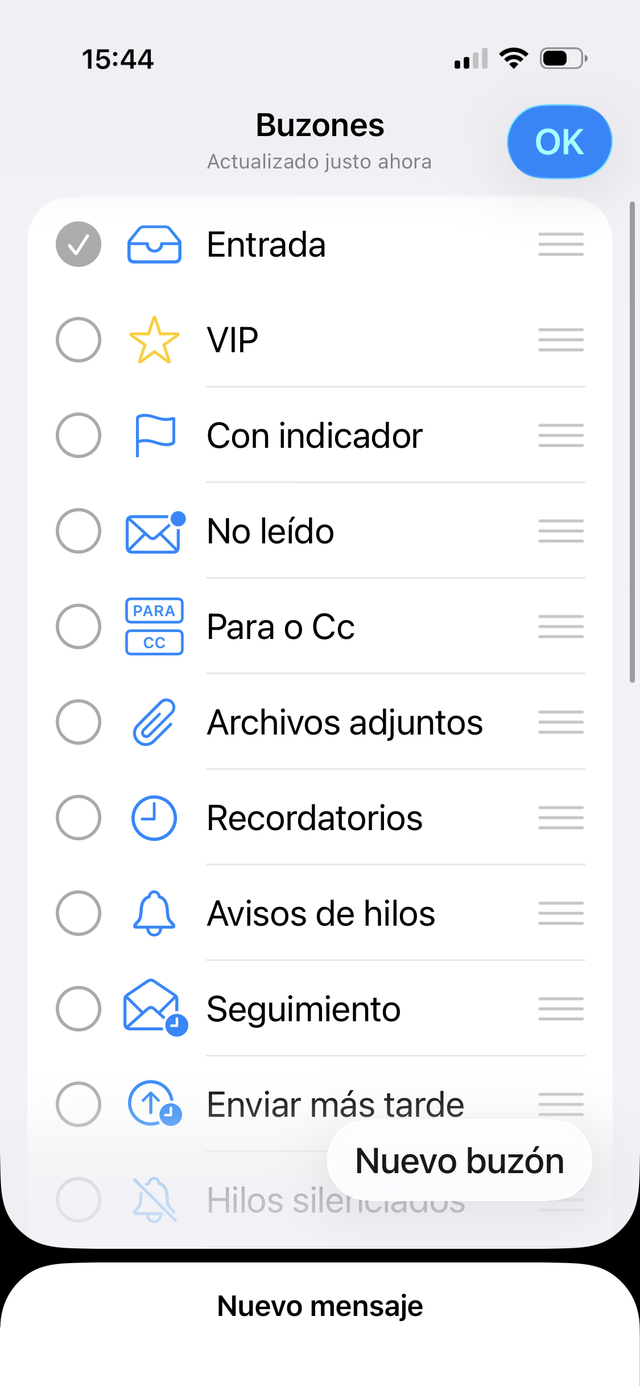The height and width of the screenshot is (1386, 640).
Task: Open the Nuevo mensaje draft sheet
Action: pyautogui.click(x=320, y=1306)
